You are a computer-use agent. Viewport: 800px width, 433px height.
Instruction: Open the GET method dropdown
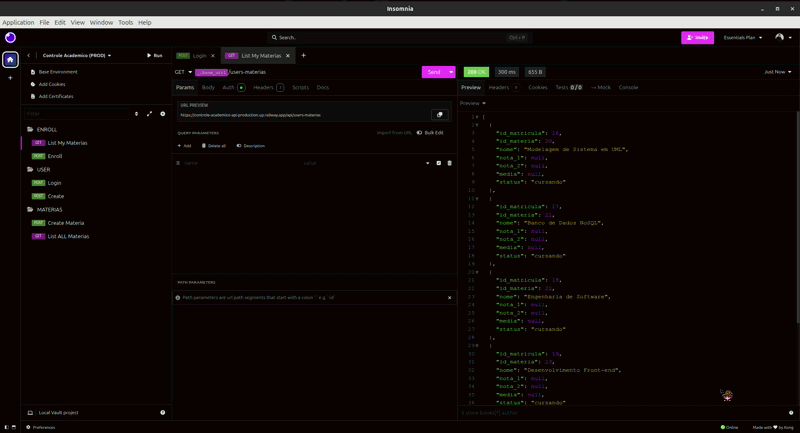(183, 72)
